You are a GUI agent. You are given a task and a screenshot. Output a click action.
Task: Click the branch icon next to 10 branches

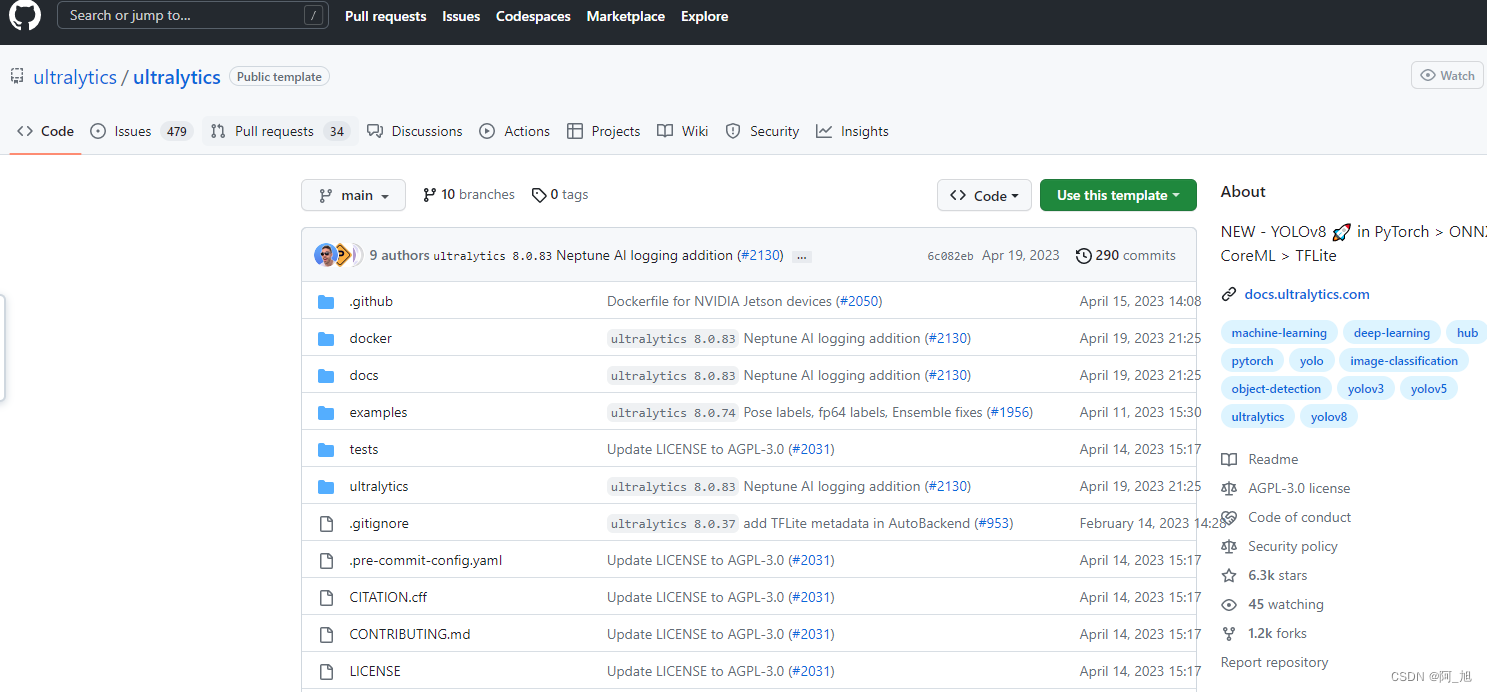(430, 195)
